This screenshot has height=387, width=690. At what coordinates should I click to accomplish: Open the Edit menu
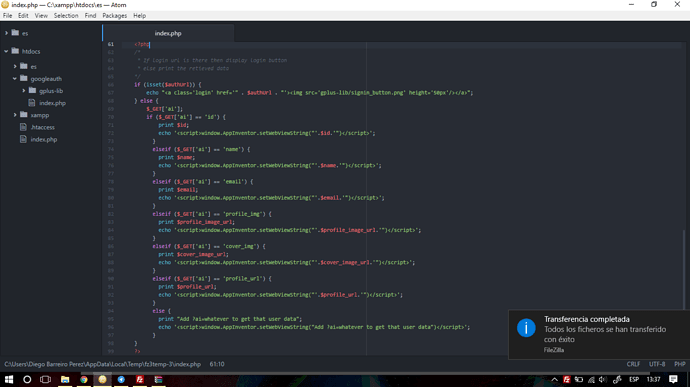pos(23,15)
